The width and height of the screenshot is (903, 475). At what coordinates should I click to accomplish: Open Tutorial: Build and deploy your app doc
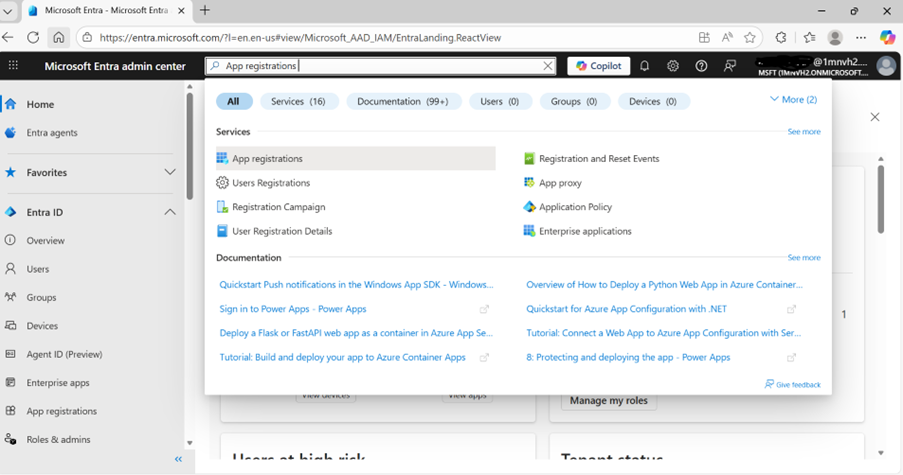click(x=342, y=357)
